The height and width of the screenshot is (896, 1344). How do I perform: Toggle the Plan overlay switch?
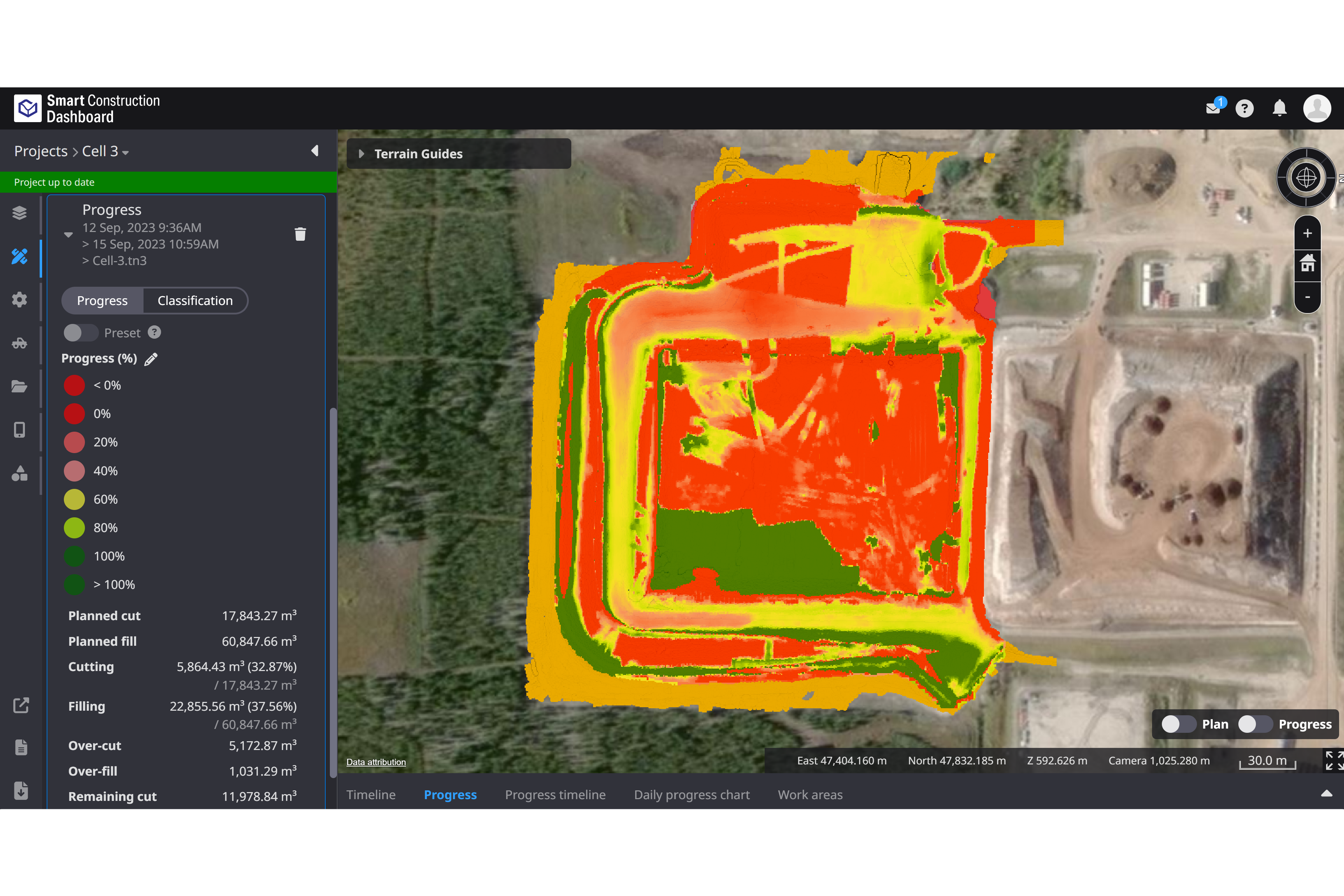coord(1179,724)
